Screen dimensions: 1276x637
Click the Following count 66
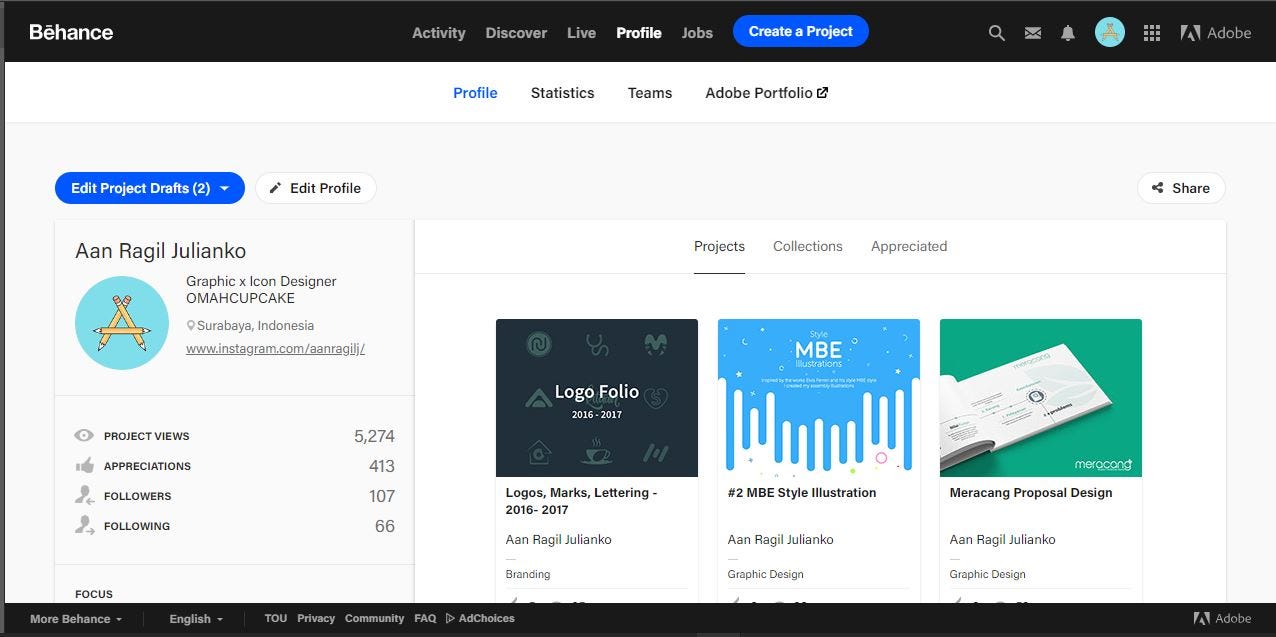tap(385, 527)
